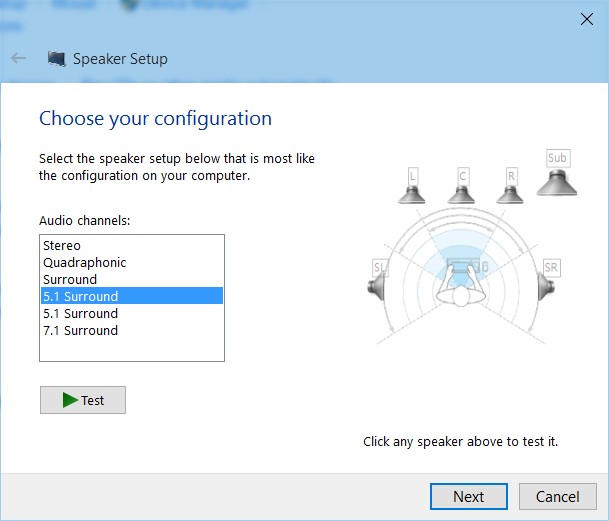609x521 pixels.
Task: Test the left (L) front speaker
Action: [412, 187]
